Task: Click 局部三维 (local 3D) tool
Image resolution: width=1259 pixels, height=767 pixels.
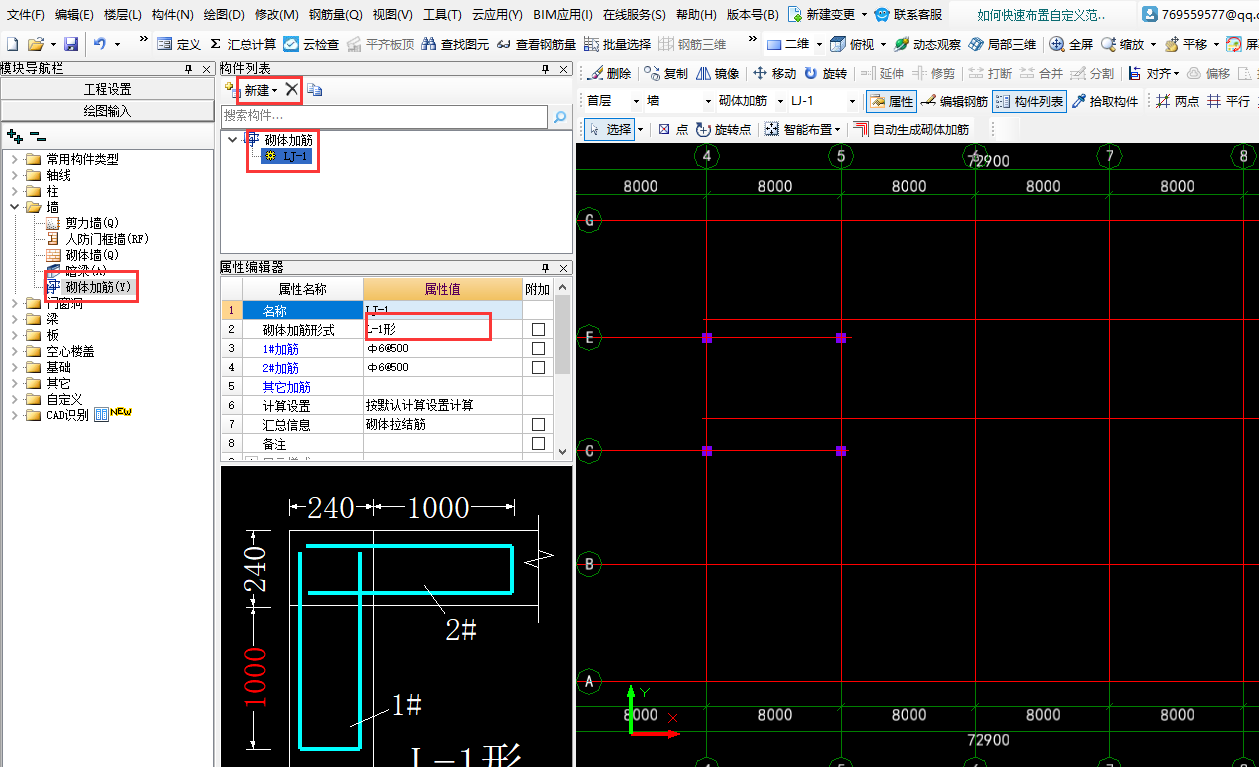Action: [1002, 45]
